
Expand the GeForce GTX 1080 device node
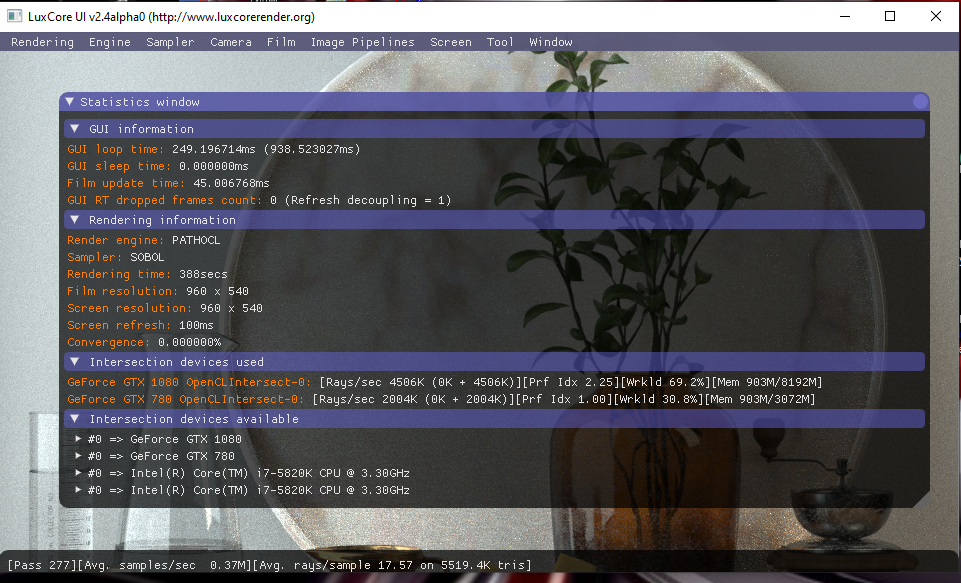(x=79, y=439)
